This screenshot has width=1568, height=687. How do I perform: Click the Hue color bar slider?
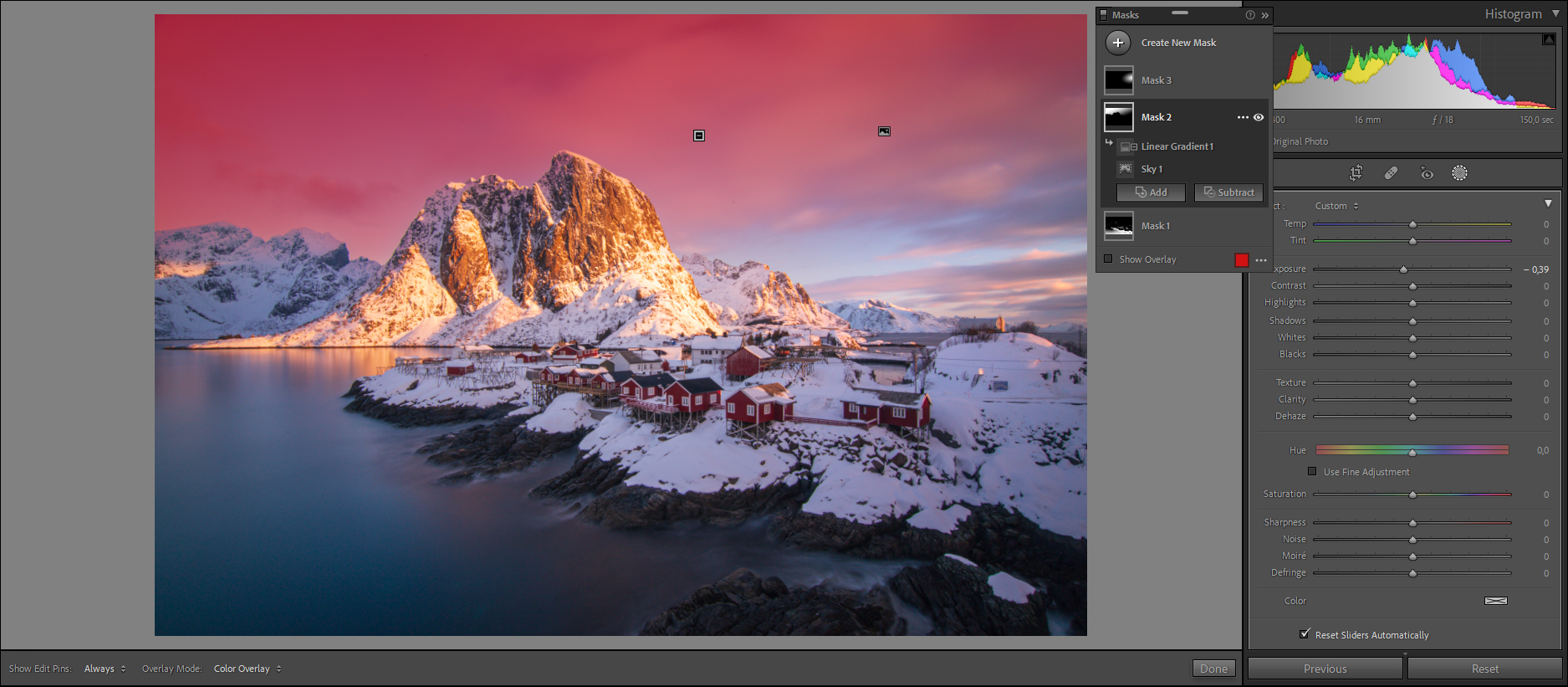(1412, 450)
